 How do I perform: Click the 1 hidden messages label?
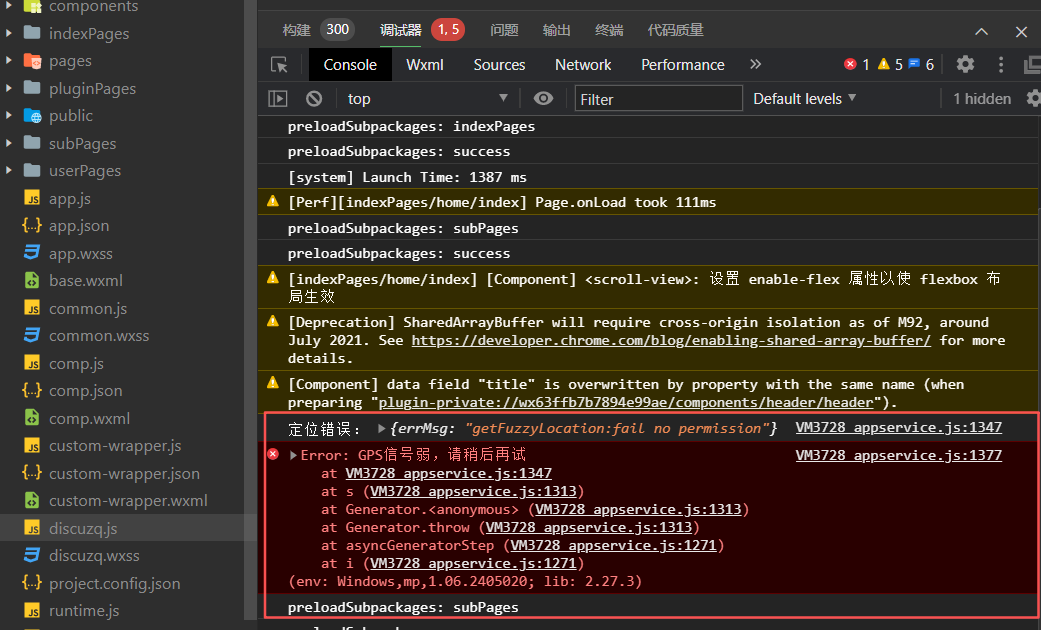982,99
